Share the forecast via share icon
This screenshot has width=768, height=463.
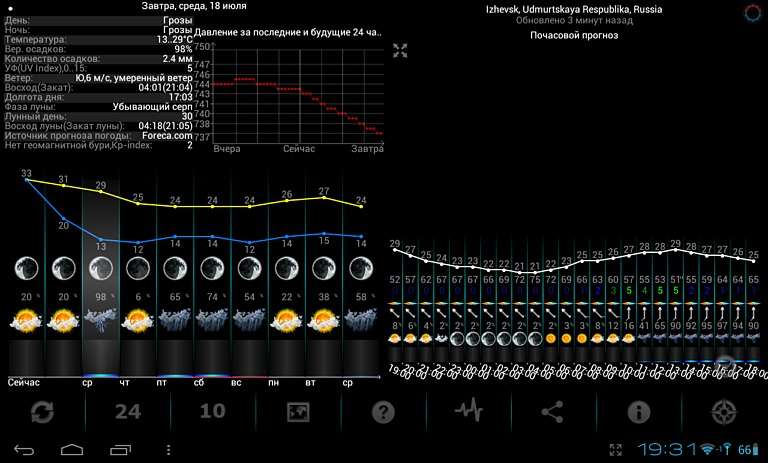tap(553, 412)
